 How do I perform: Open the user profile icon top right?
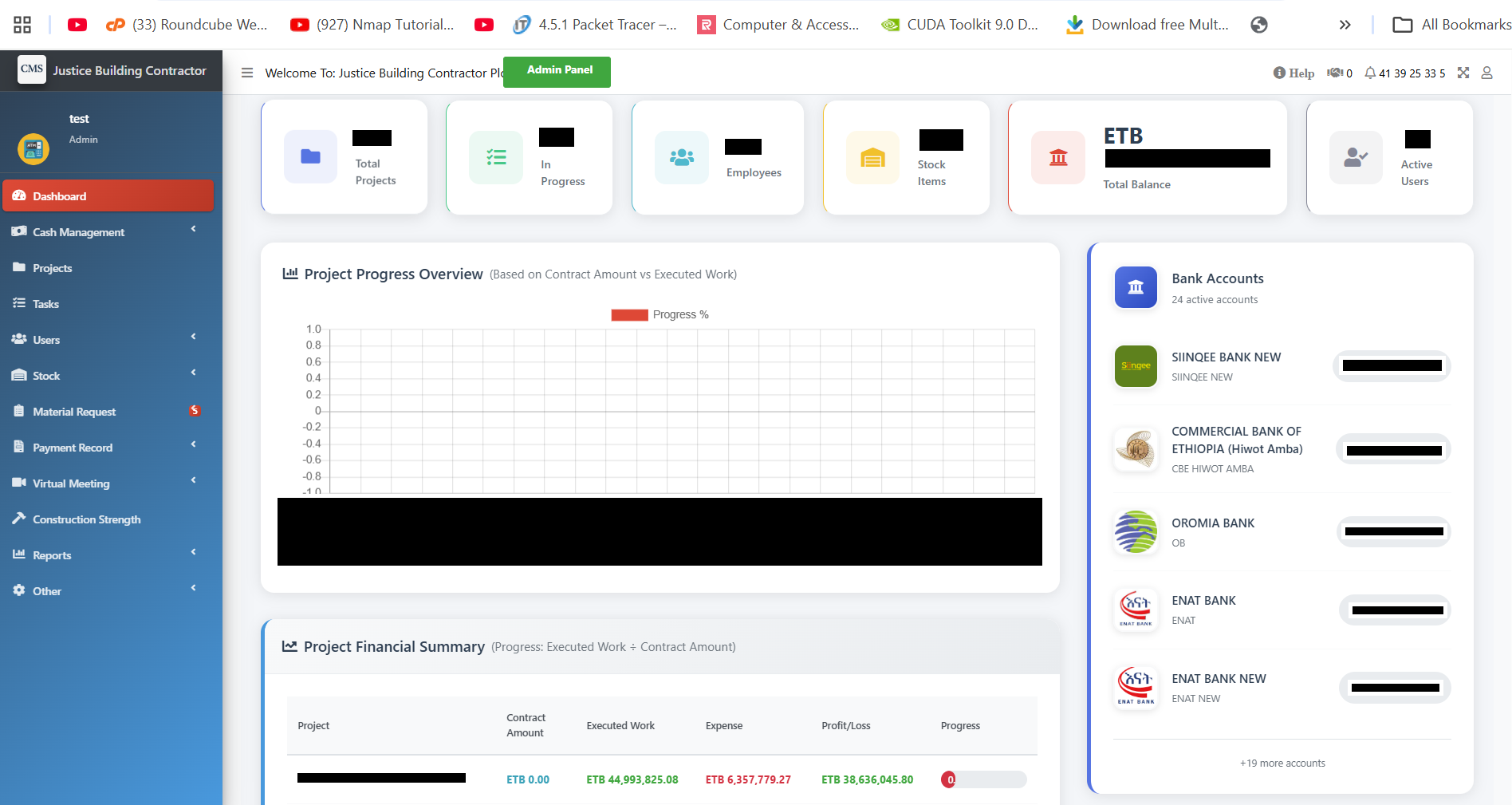1486,73
